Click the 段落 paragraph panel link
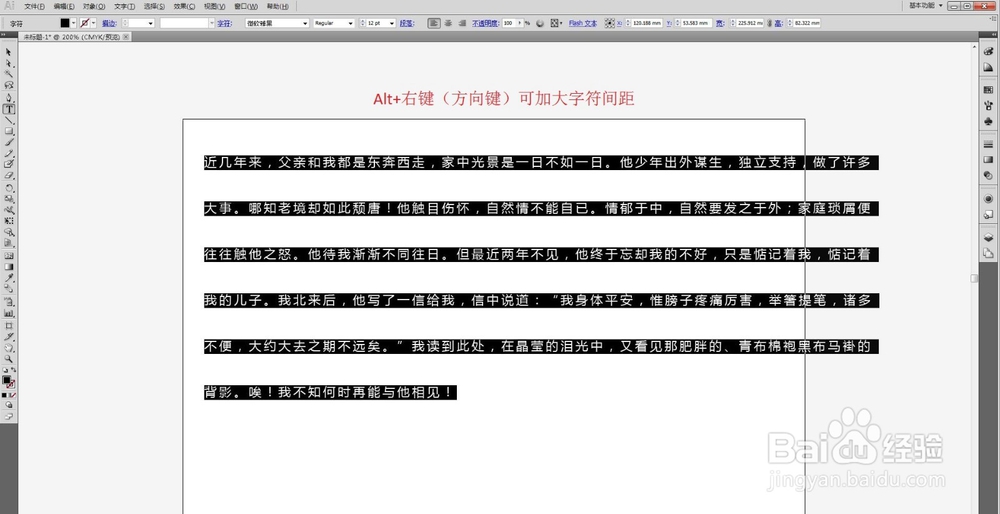The height and width of the screenshot is (514, 1000). [406, 23]
